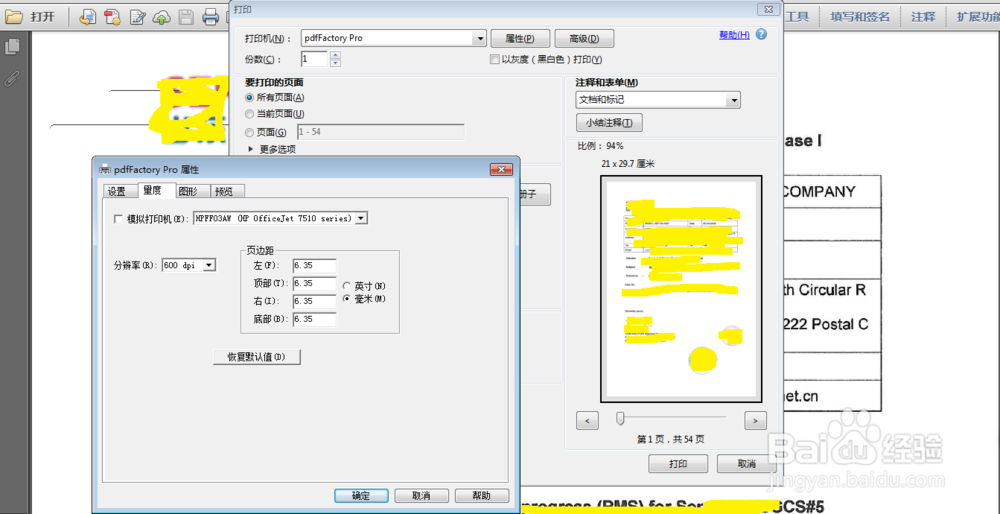Select the 页面 range radio button

pyautogui.click(x=249, y=132)
